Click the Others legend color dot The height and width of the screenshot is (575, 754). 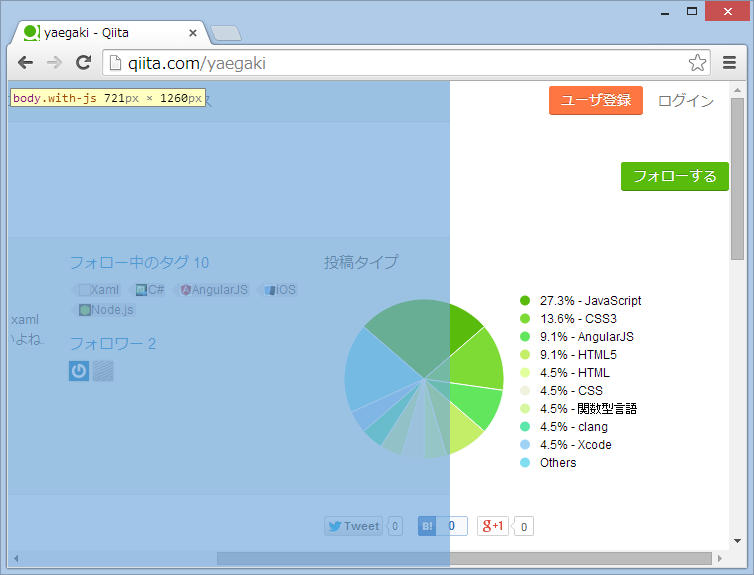point(525,462)
